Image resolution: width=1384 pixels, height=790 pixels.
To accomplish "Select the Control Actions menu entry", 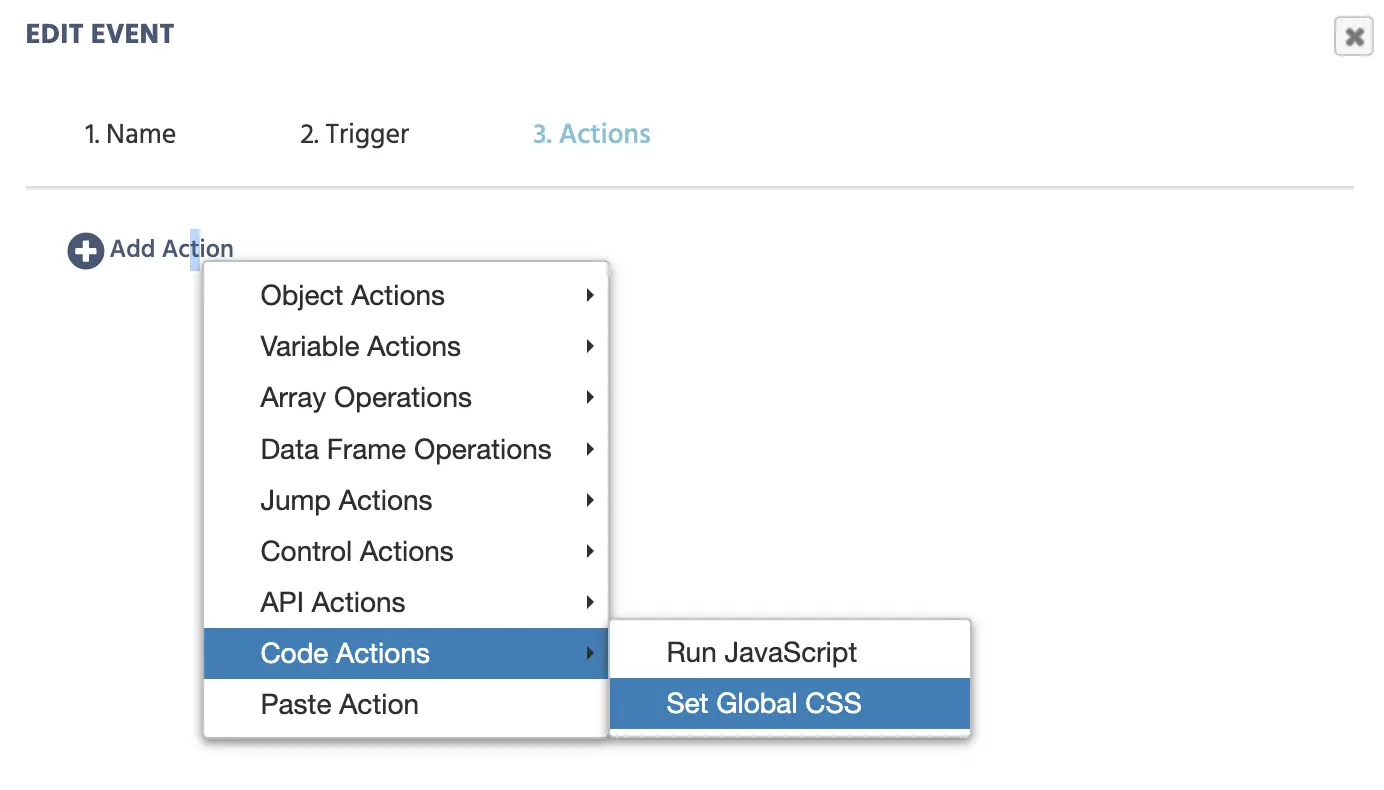I will pyautogui.click(x=357, y=552).
